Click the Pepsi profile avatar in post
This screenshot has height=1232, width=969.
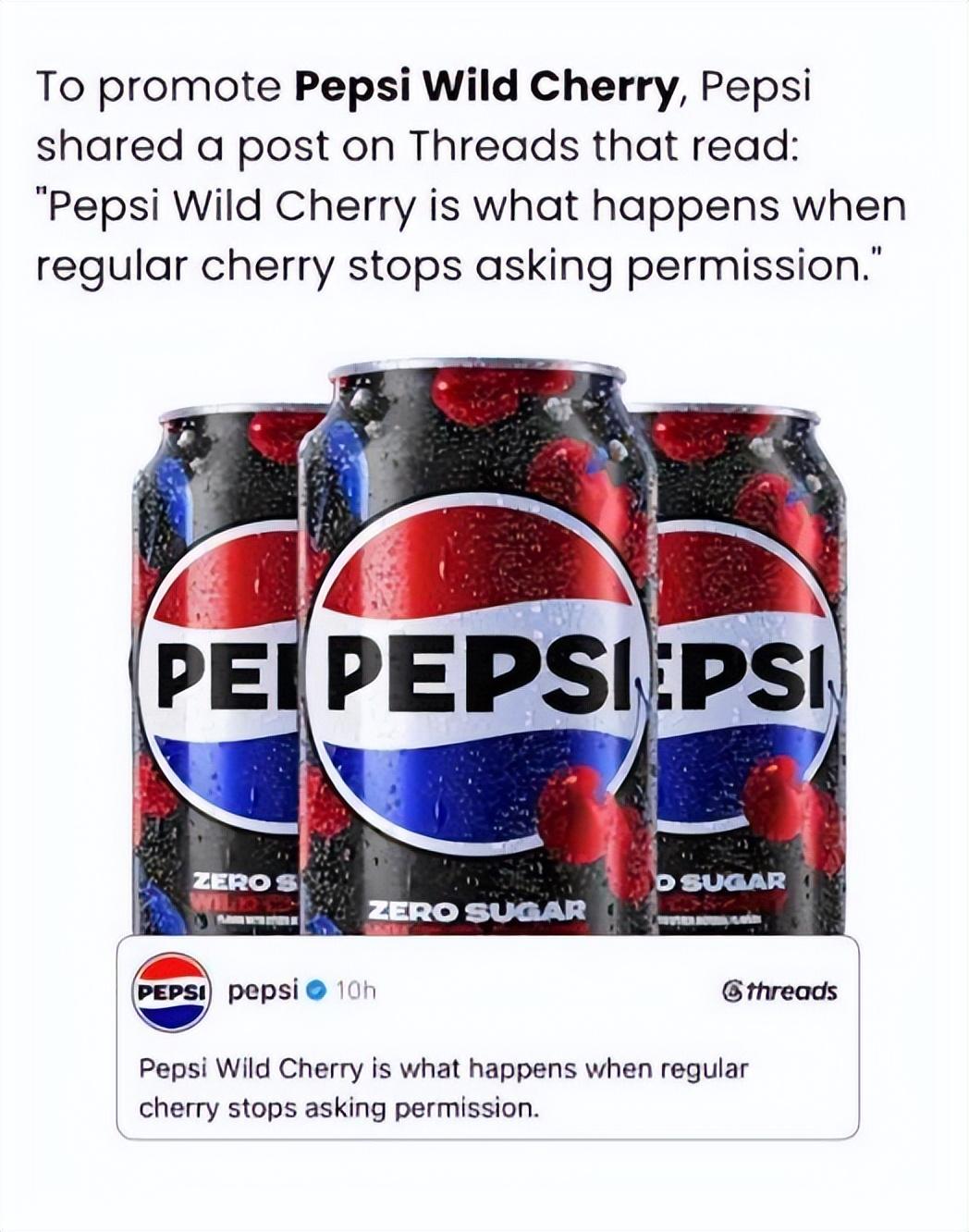coord(173,992)
